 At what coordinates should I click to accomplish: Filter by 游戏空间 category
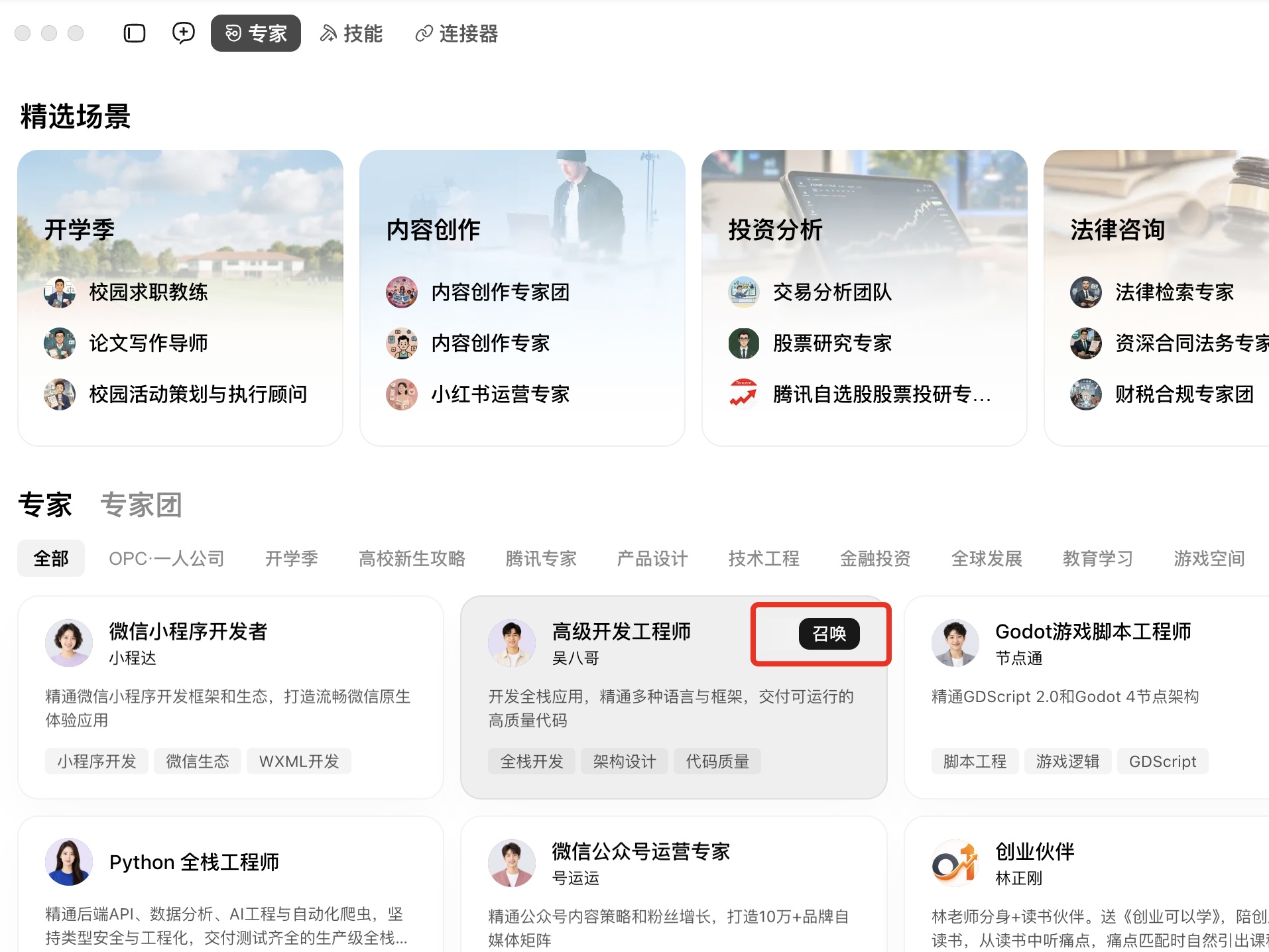click(1209, 558)
